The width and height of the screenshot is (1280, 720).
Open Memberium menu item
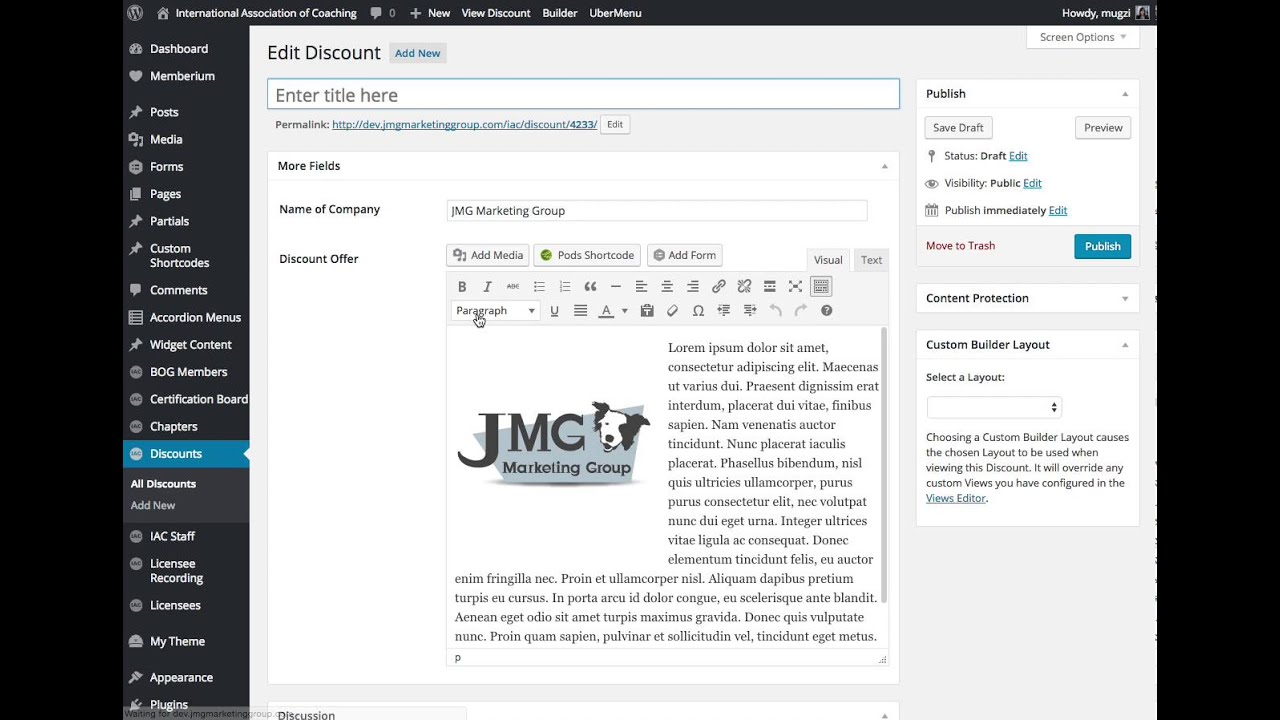pyautogui.click(x=182, y=76)
